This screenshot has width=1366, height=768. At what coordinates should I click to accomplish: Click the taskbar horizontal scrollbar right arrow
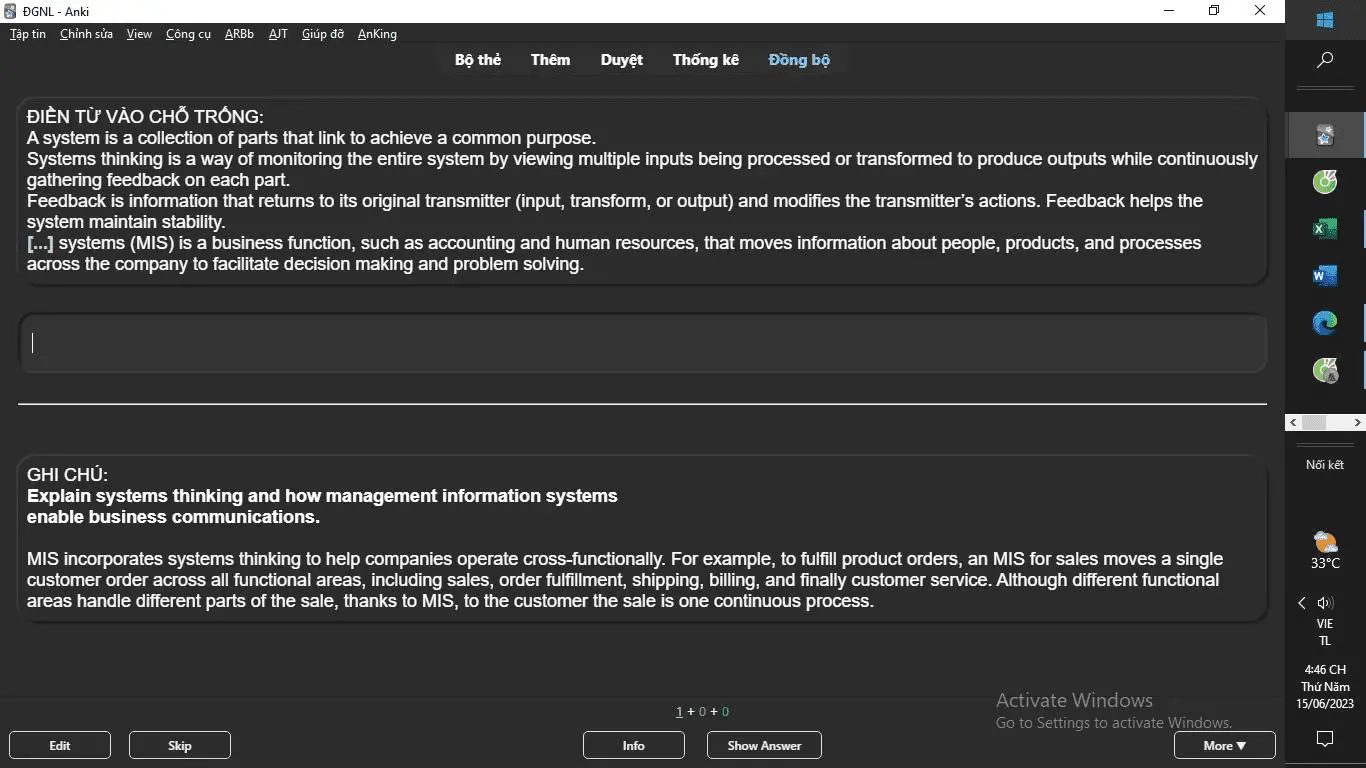1357,423
